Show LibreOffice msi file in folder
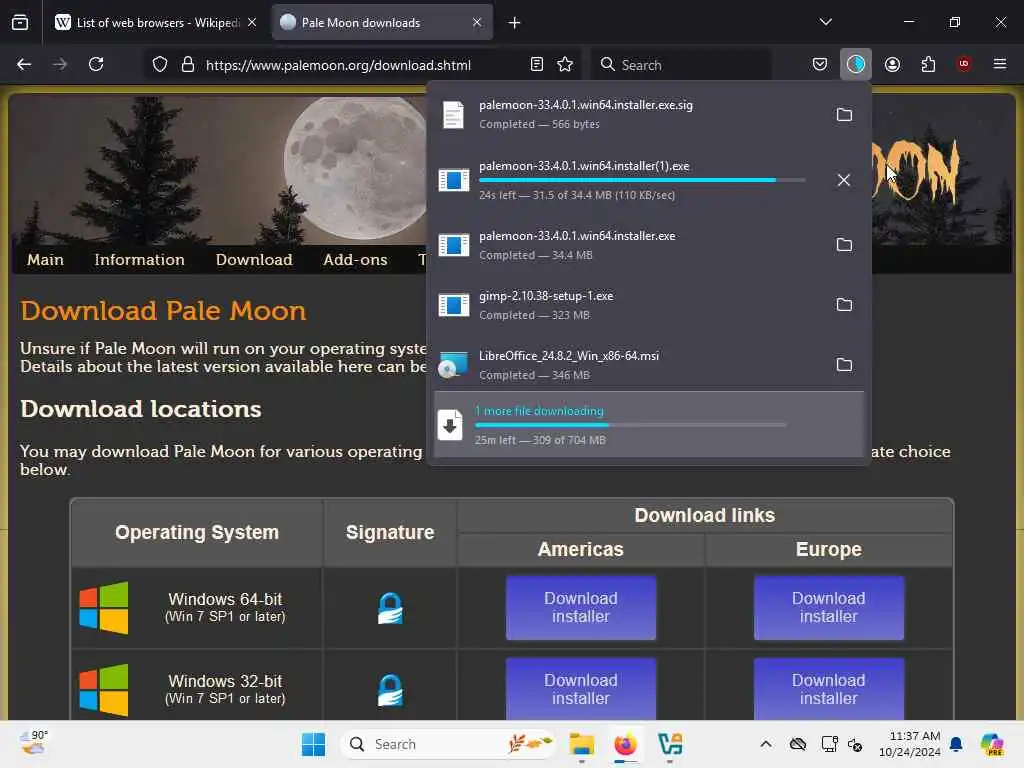The width and height of the screenshot is (1024, 768). point(844,365)
